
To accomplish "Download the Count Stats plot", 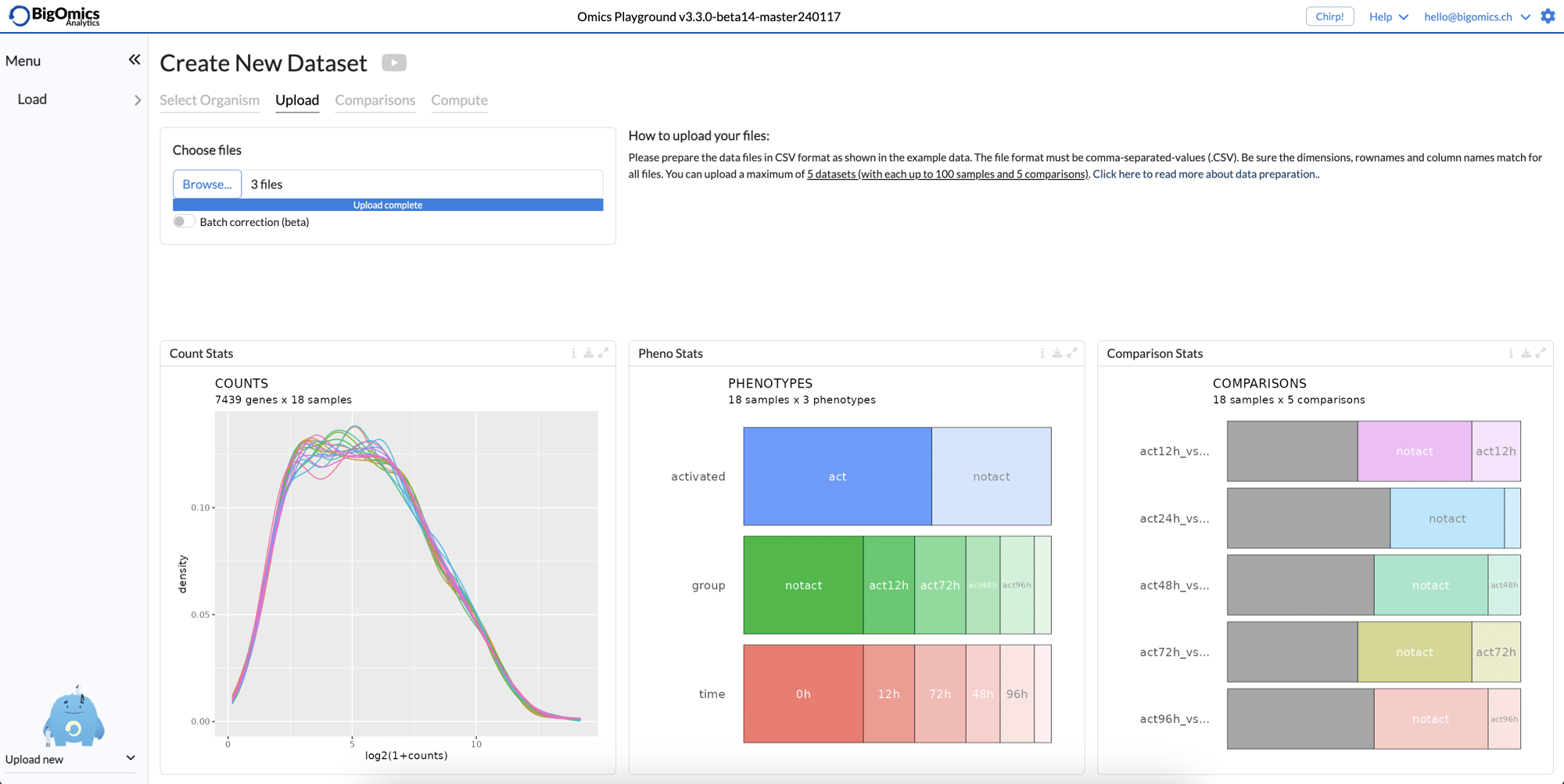I will 588,353.
